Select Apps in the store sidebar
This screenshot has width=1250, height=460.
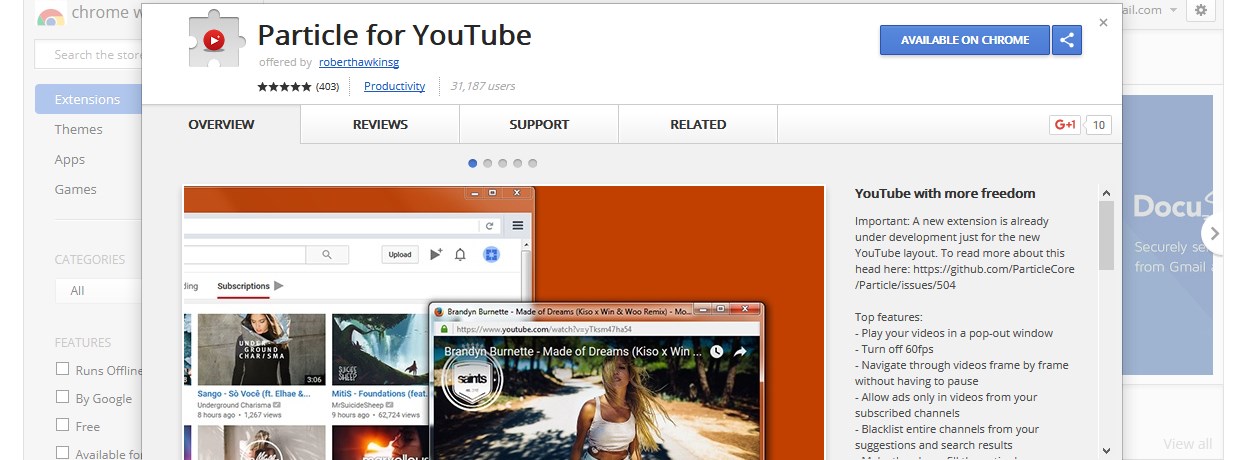pos(70,159)
